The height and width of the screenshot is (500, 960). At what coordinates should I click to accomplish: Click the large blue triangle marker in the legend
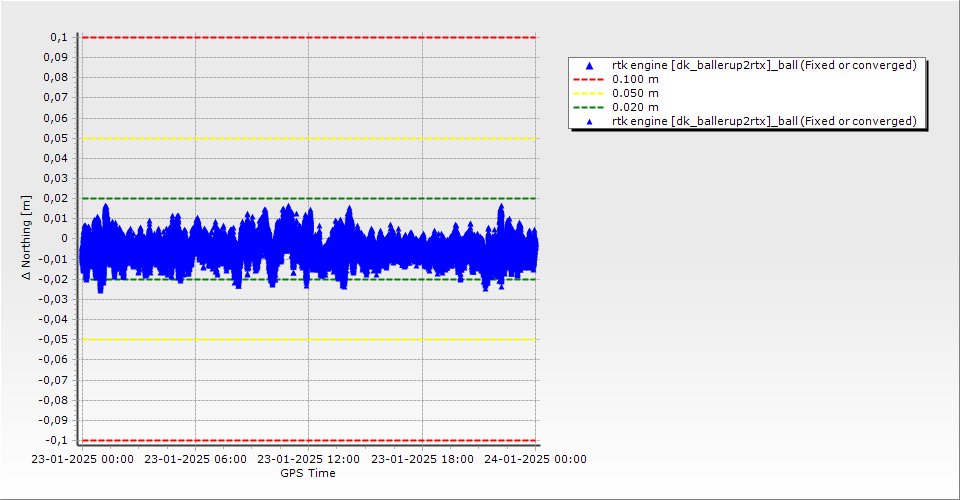(x=589, y=65)
